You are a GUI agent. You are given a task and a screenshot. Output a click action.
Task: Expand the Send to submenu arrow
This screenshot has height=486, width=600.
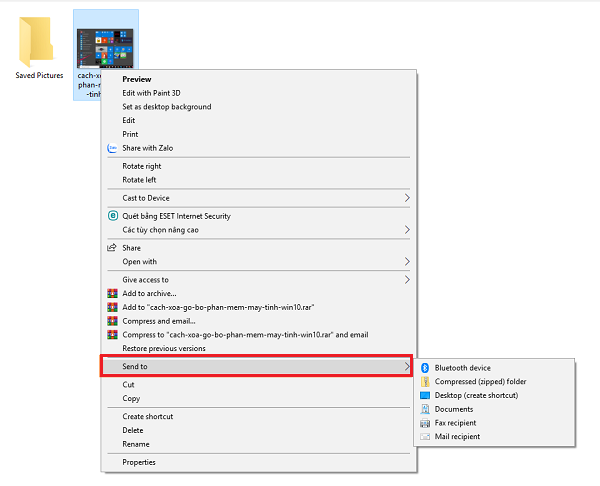pyautogui.click(x=406, y=367)
